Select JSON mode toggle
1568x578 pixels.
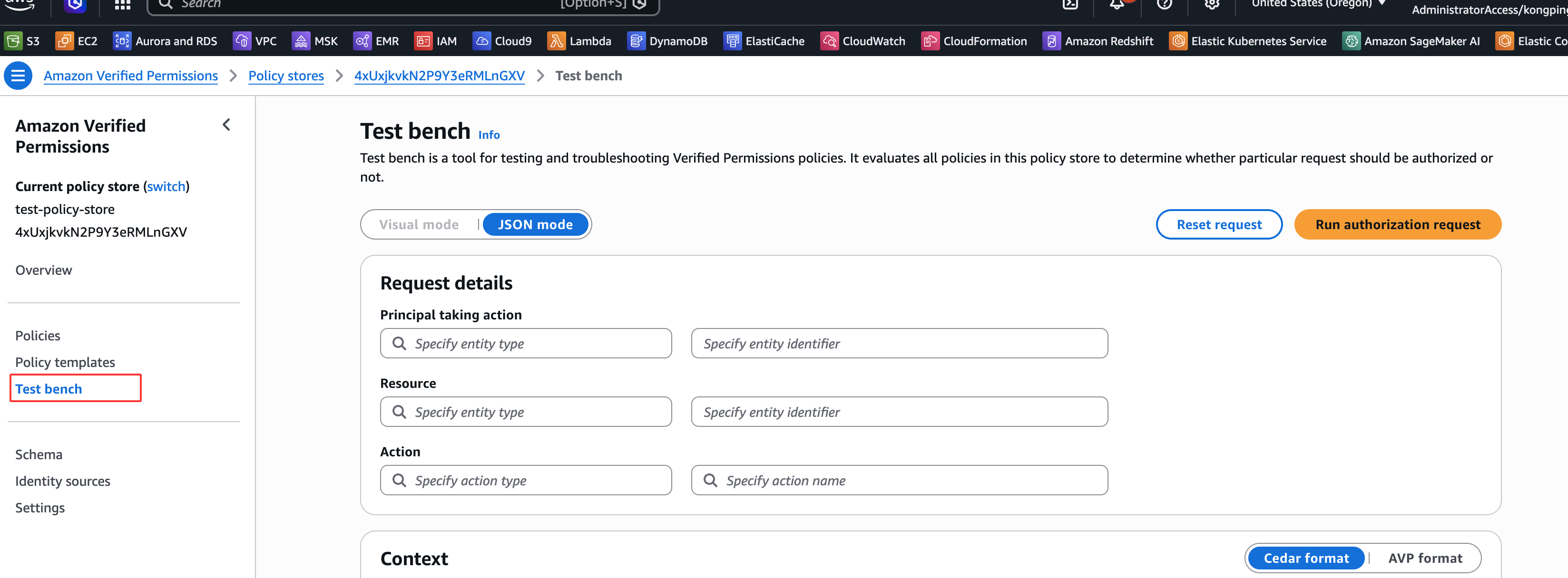tap(535, 224)
